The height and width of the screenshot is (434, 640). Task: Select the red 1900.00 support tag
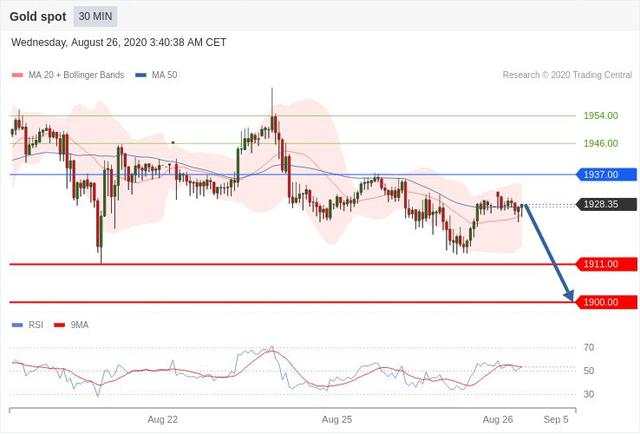click(x=607, y=302)
